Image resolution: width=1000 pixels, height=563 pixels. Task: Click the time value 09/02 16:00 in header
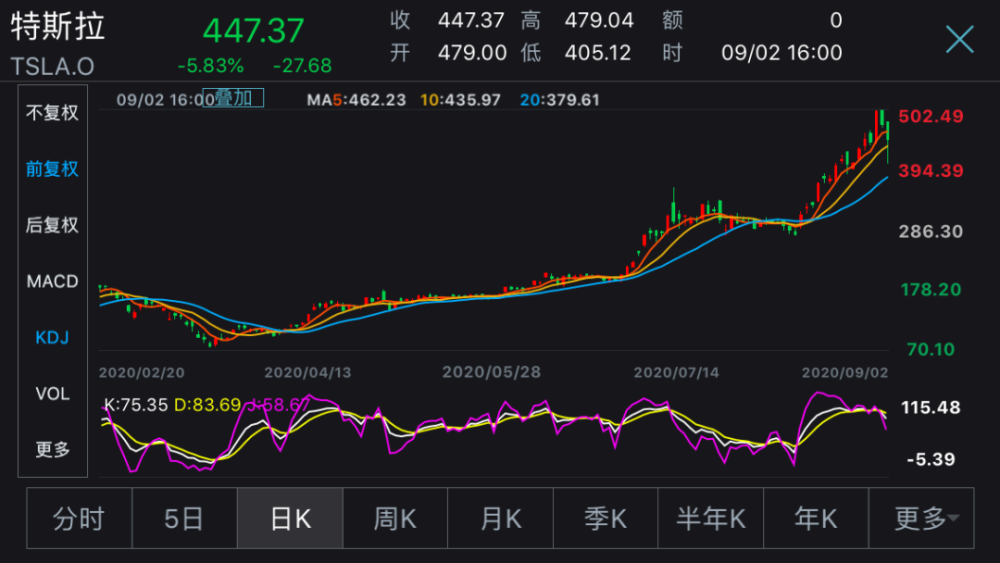(781, 52)
